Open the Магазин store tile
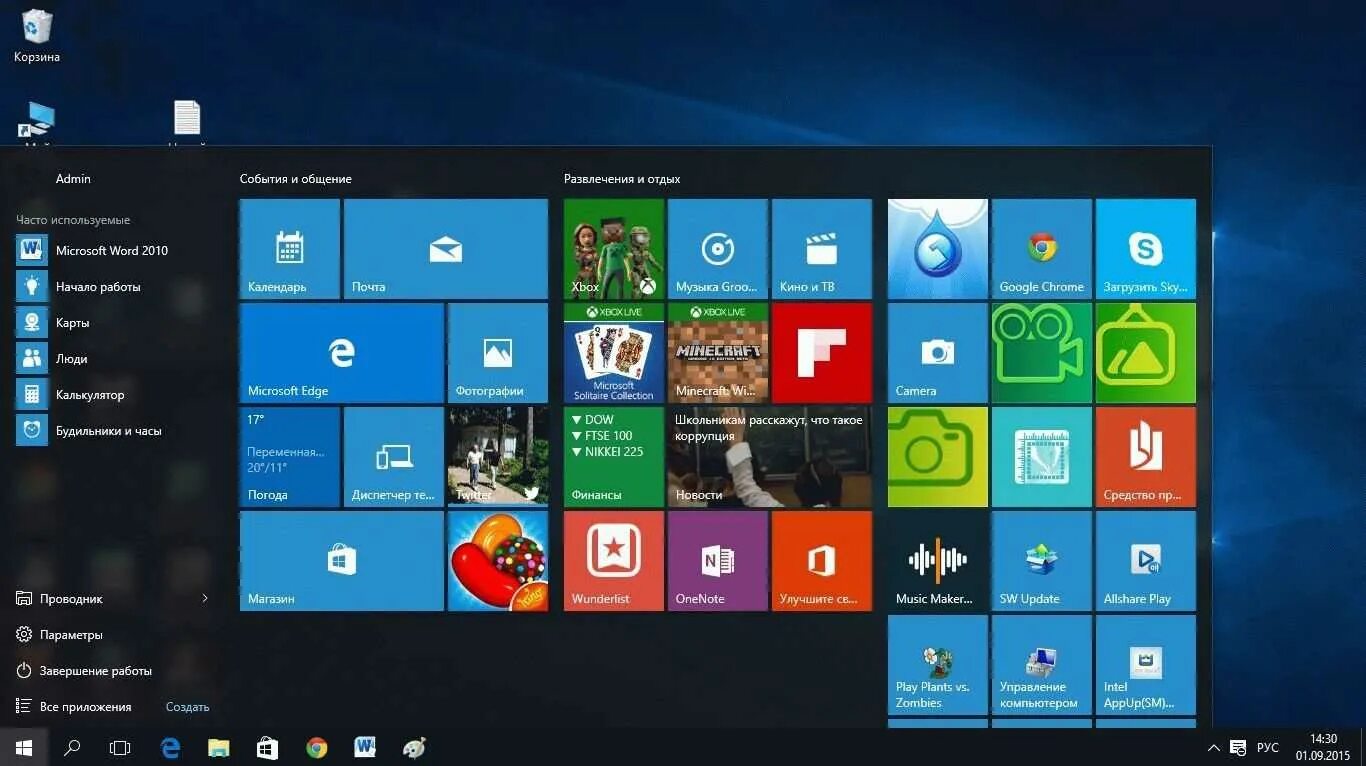Screen dimensions: 1366x766 click(342, 561)
